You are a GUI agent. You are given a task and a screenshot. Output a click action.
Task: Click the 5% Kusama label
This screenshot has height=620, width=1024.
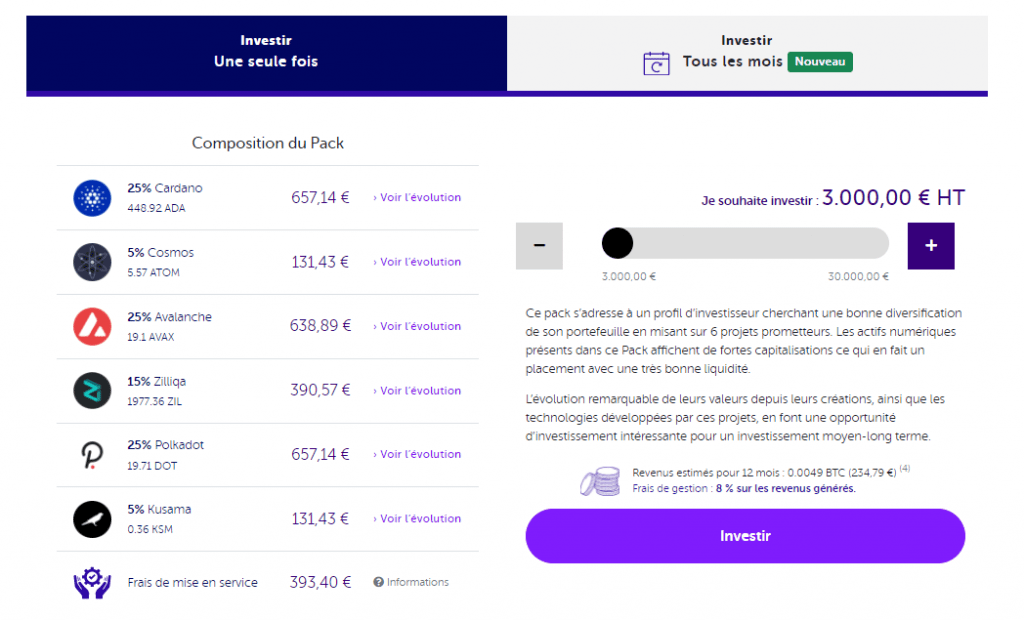[159, 510]
